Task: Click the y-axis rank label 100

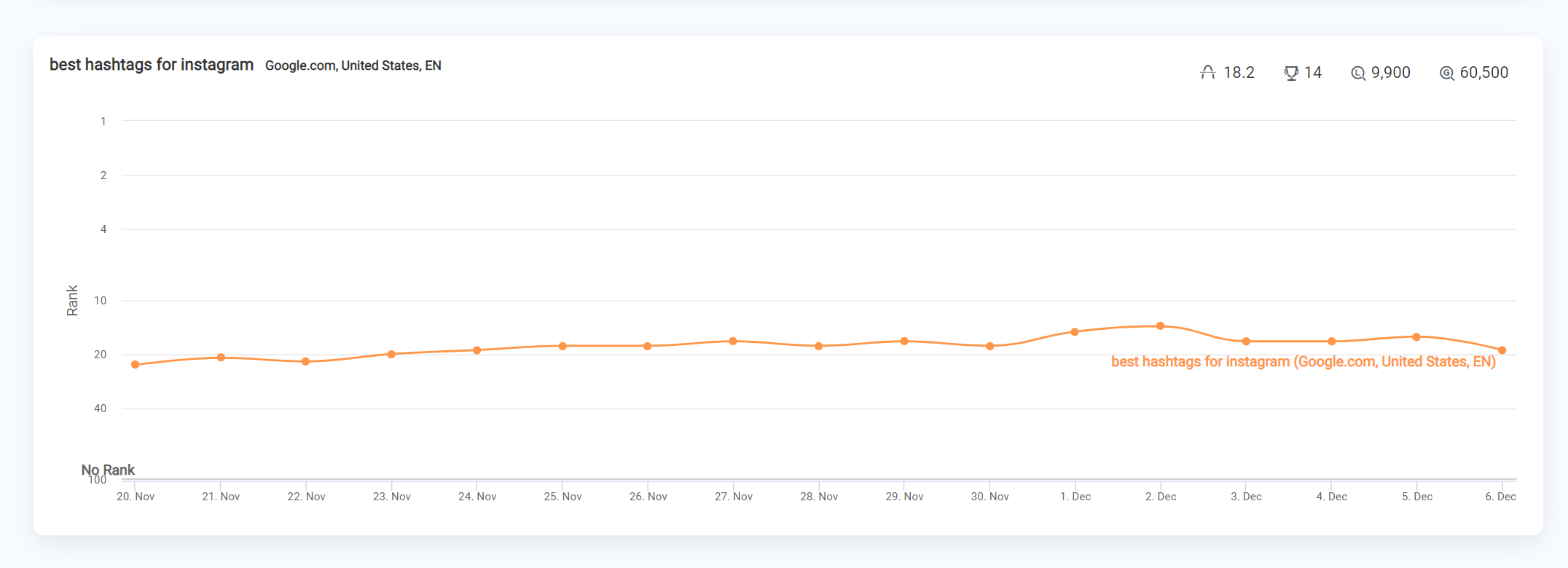Action: point(98,480)
